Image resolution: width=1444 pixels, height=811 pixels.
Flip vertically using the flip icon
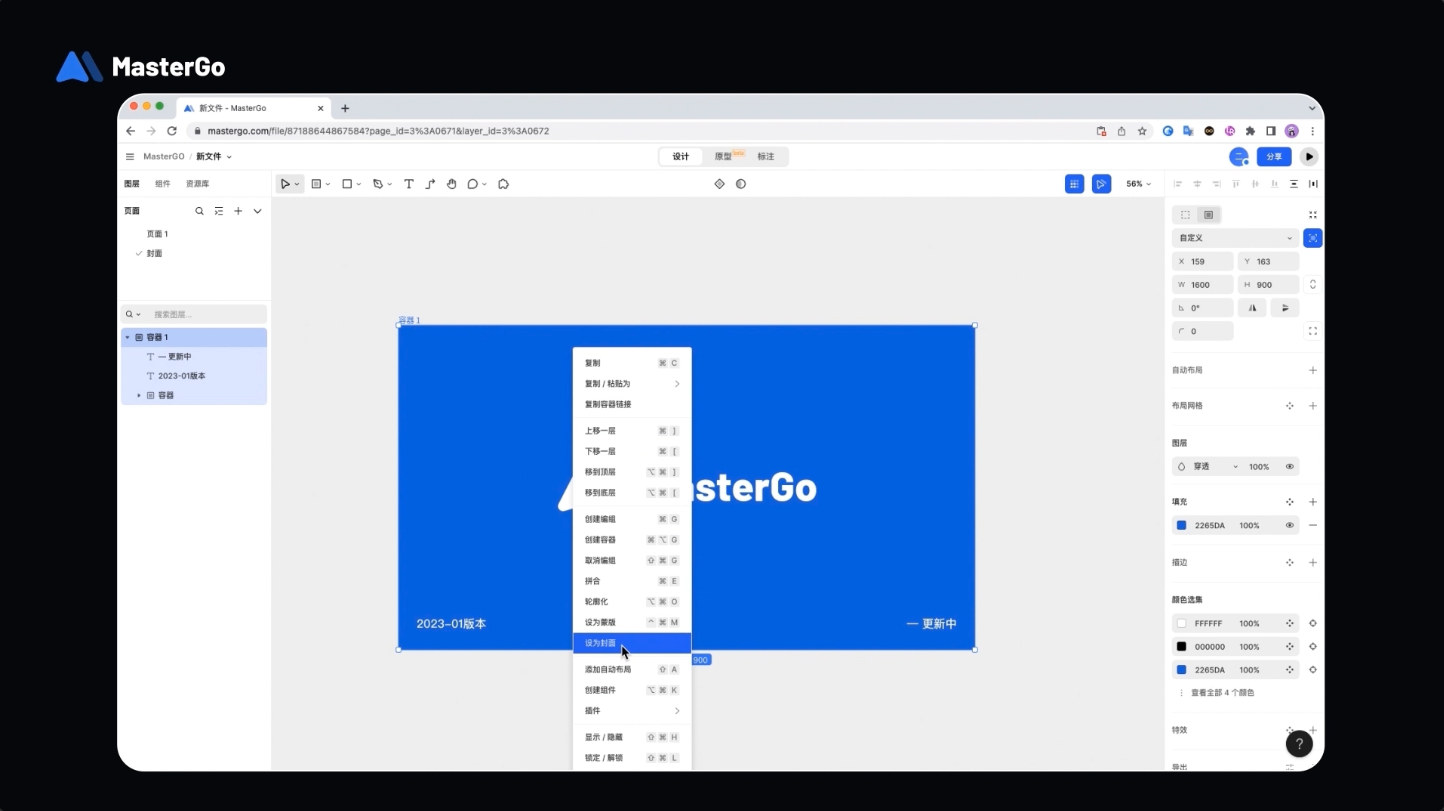(1285, 308)
